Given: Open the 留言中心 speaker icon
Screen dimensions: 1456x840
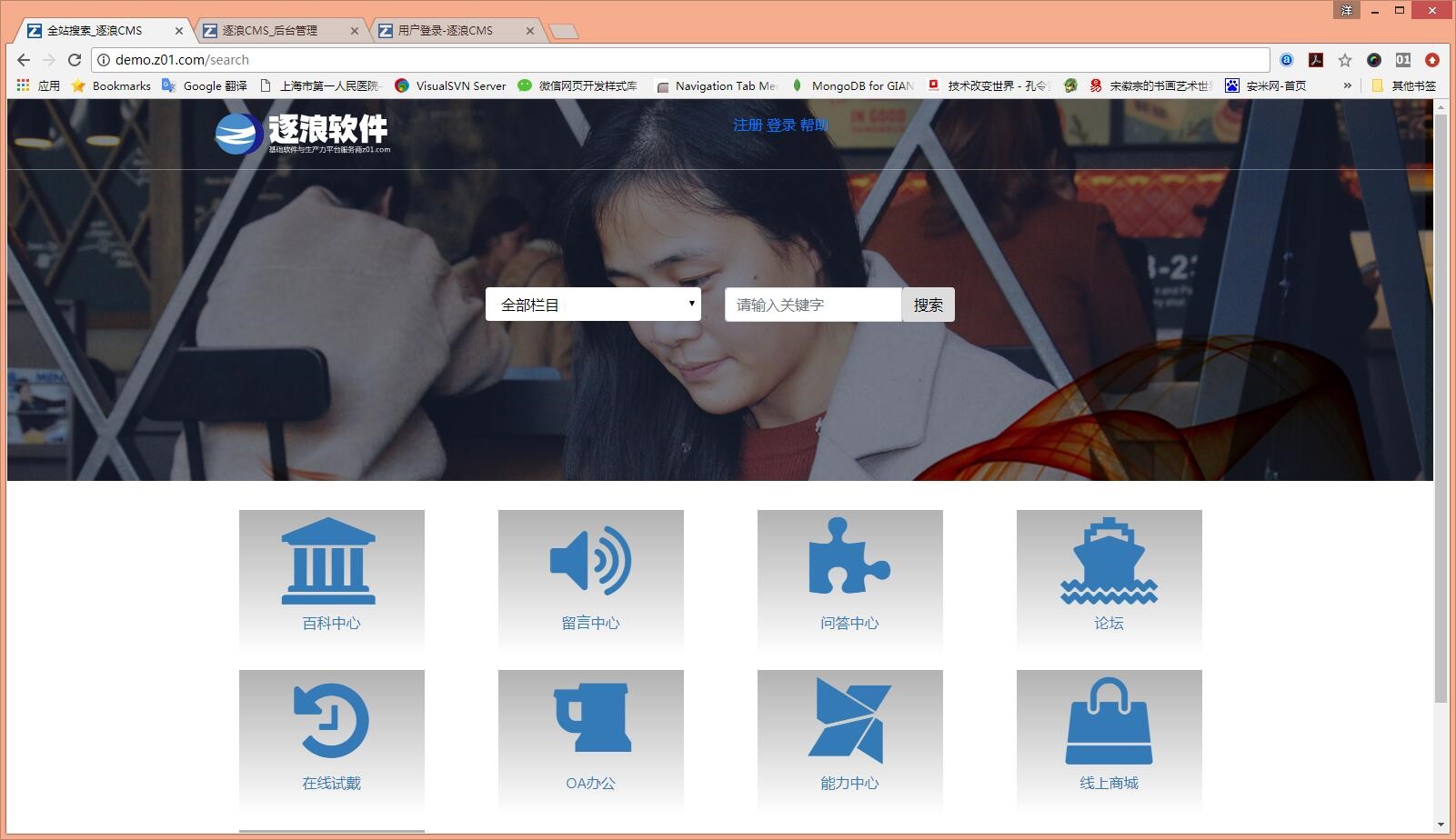Looking at the screenshot, I should [x=590, y=562].
